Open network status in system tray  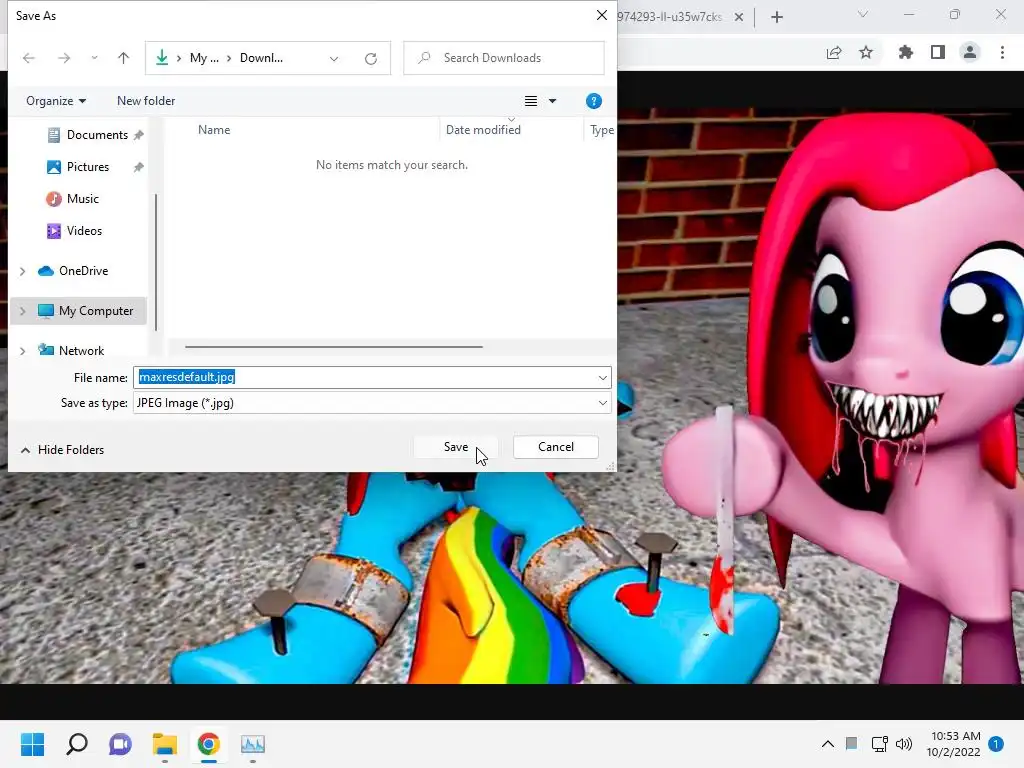click(879, 744)
